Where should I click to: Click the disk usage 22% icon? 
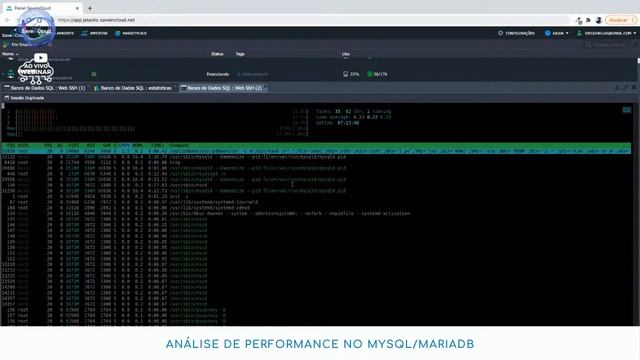pos(345,74)
